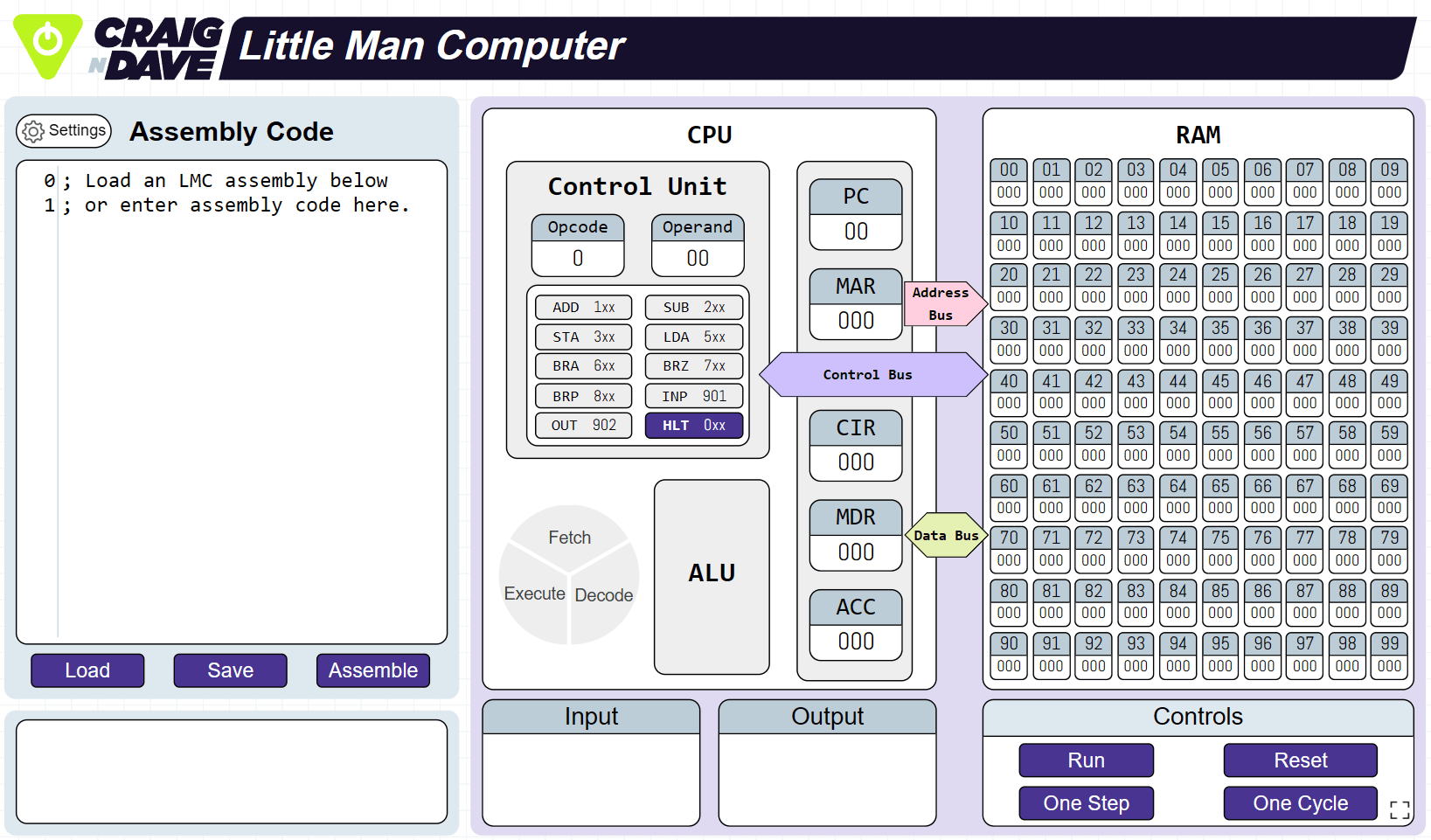Click the Craig N Dave logo

point(157,49)
